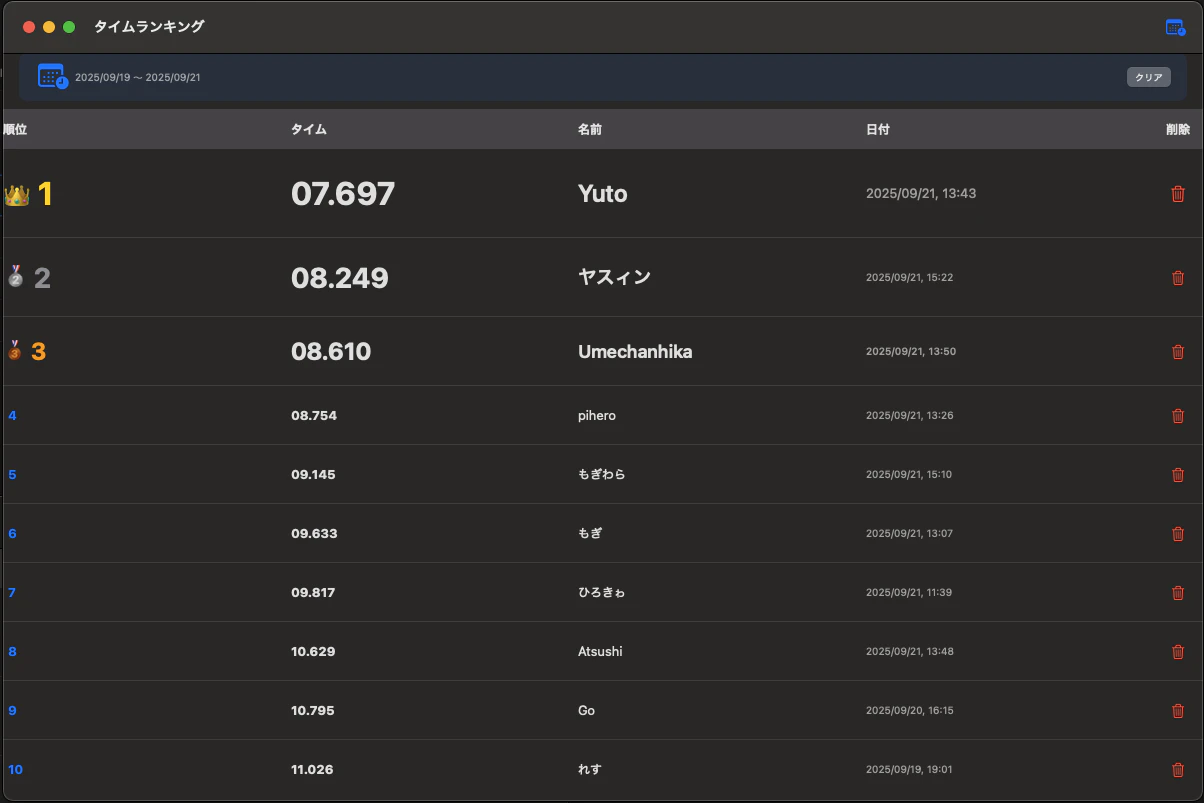Click the name Atsushi
The image size is (1204, 803).
click(x=600, y=652)
